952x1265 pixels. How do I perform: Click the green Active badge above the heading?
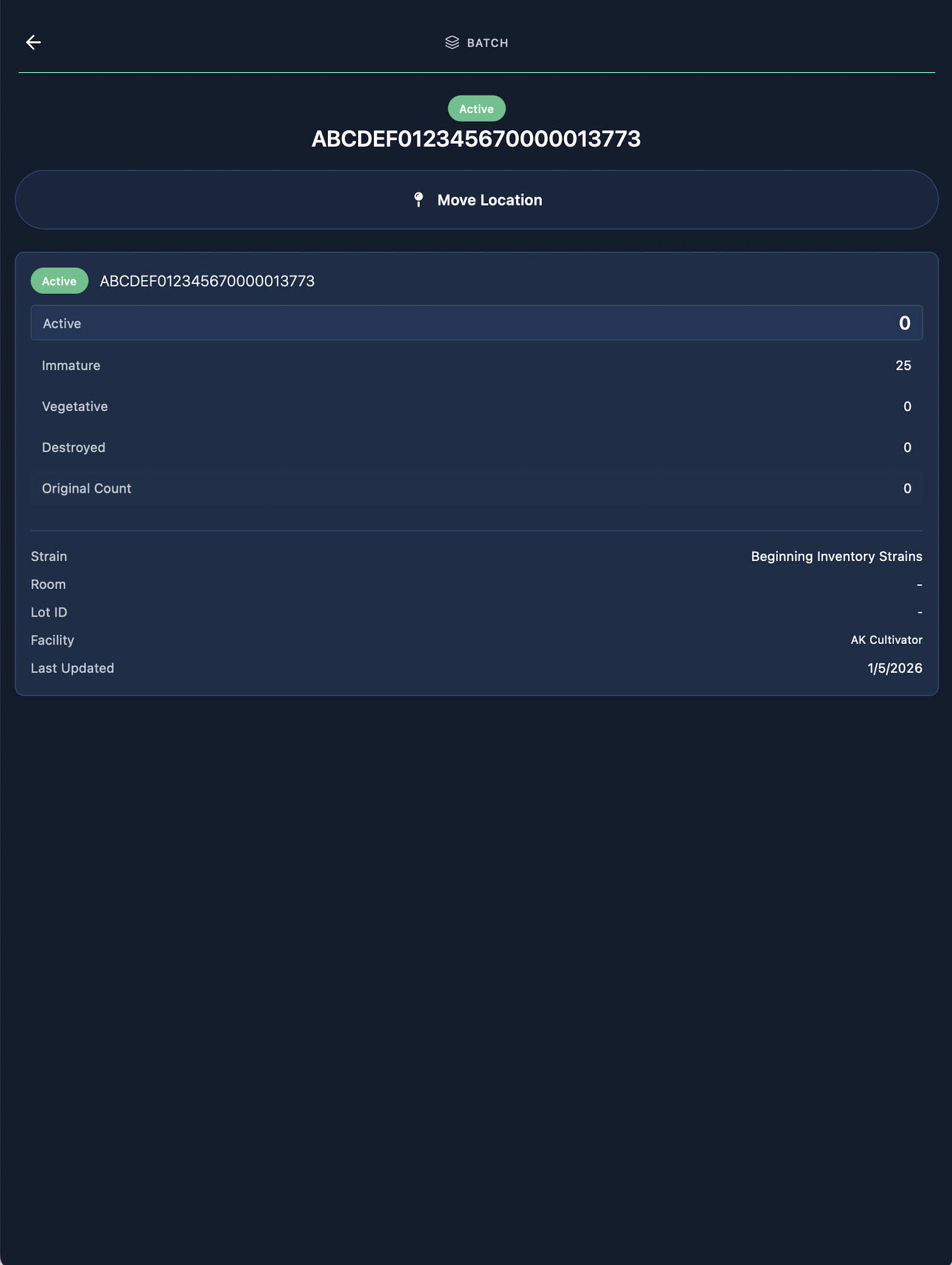pyautogui.click(x=476, y=109)
